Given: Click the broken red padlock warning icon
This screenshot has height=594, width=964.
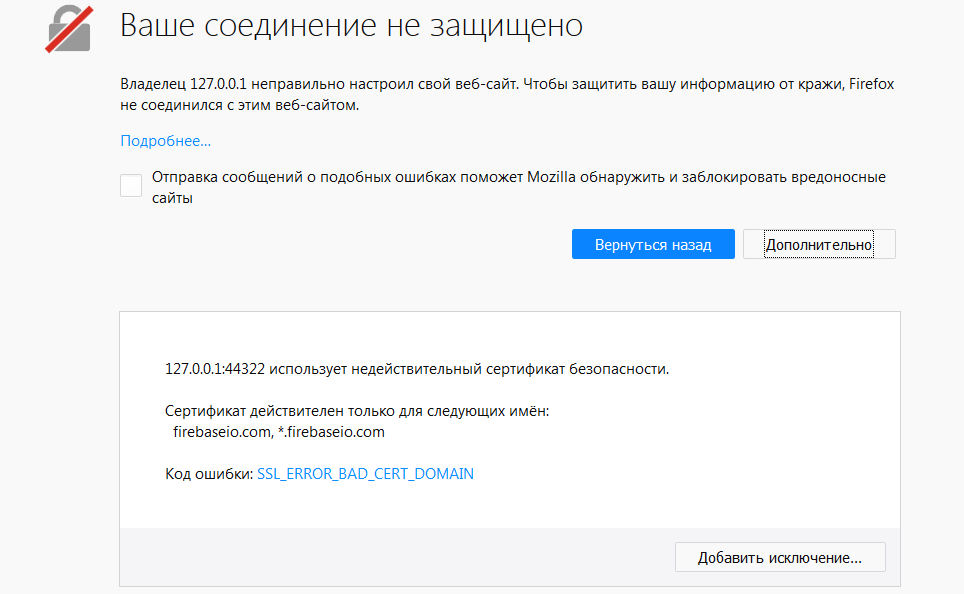Looking at the screenshot, I should click(67, 30).
